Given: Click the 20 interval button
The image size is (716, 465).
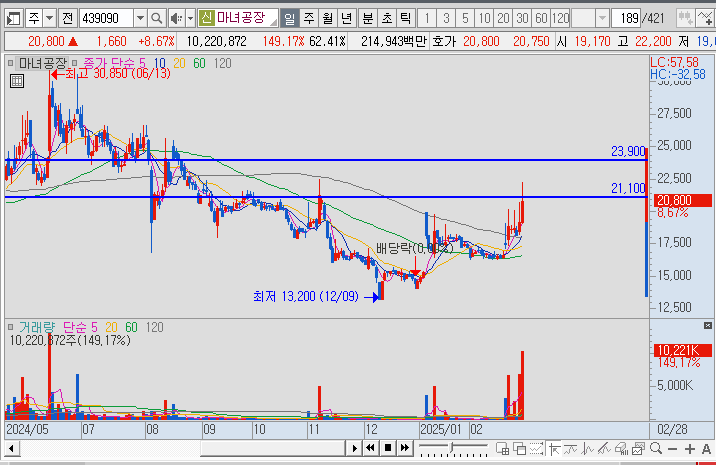Looking at the screenshot, I should click(503, 18).
